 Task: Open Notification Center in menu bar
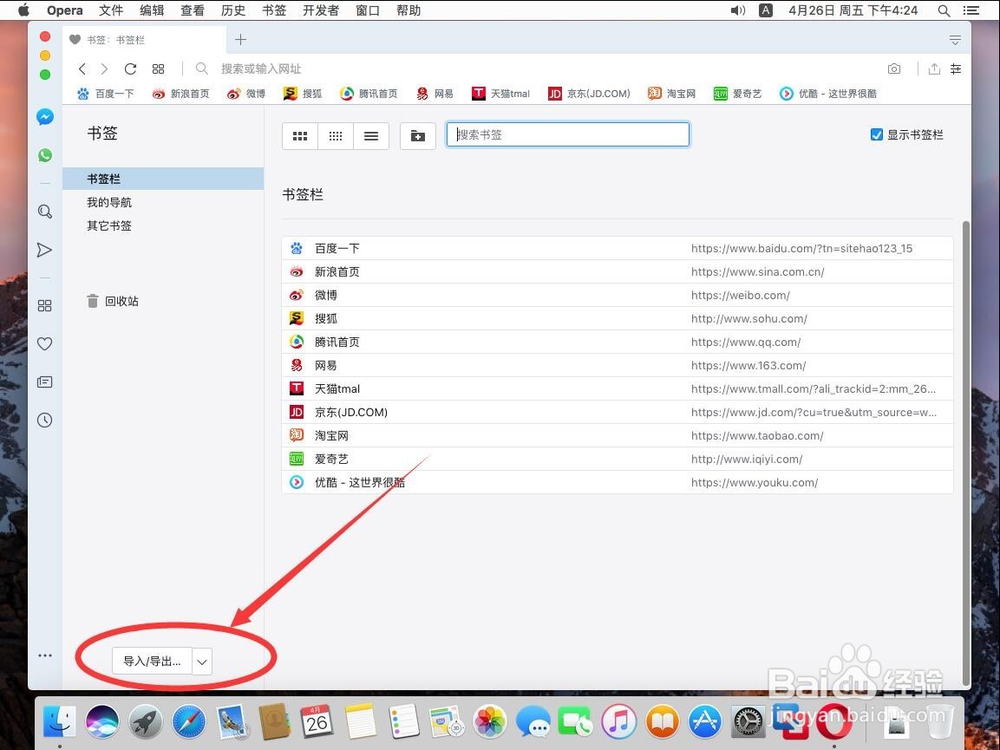[x=971, y=10]
